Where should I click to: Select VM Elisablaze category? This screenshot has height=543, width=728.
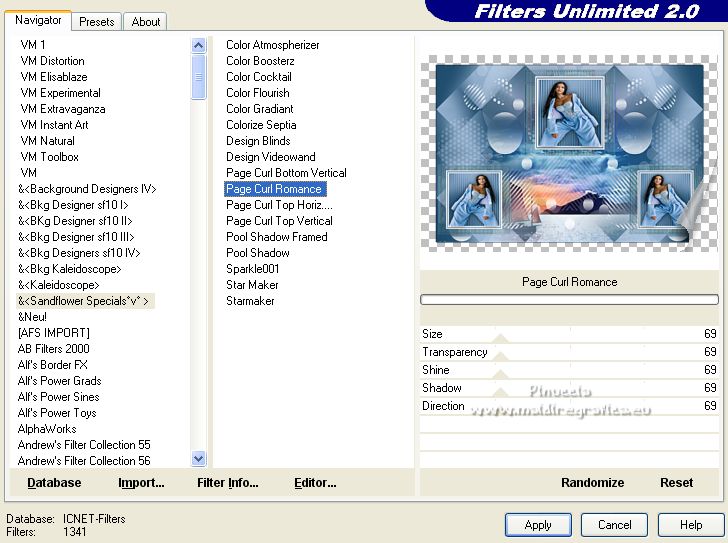pos(54,77)
